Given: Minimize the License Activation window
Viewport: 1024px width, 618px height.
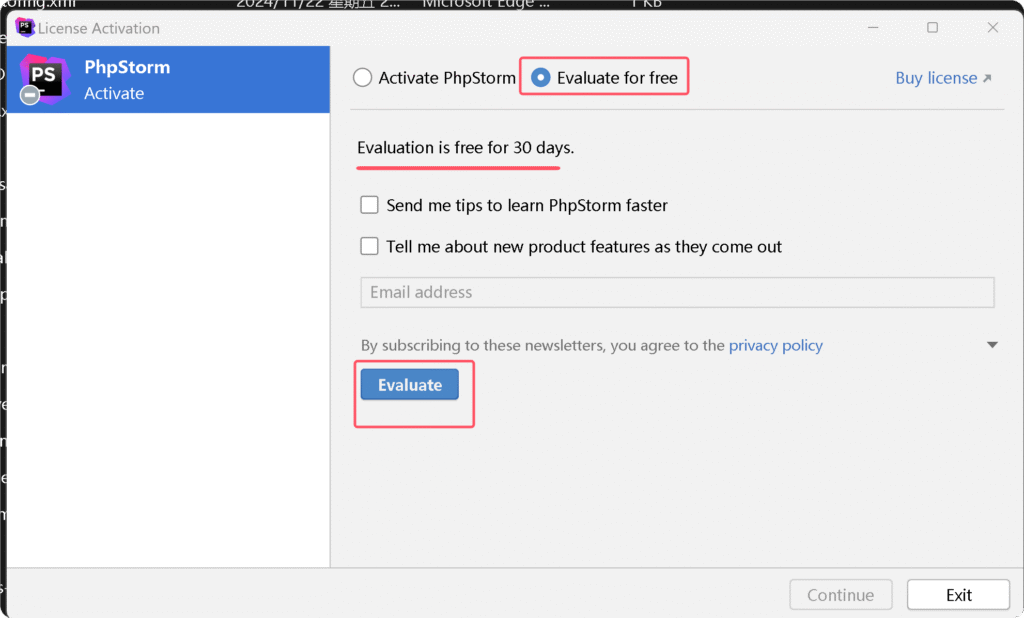Looking at the screenshot, I should point(873,27).
